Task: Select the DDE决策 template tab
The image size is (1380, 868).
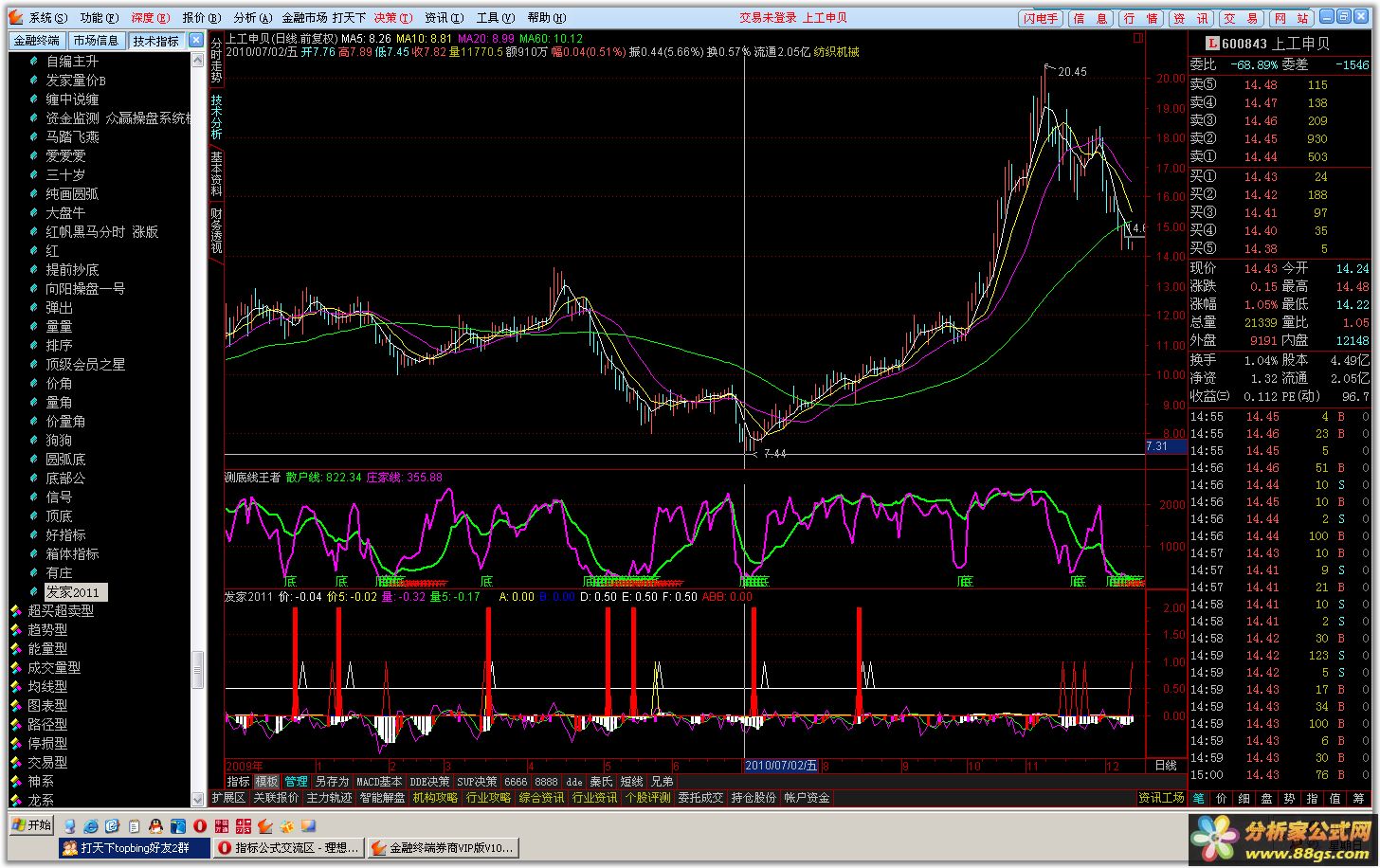Action: (x=430, y=782)
